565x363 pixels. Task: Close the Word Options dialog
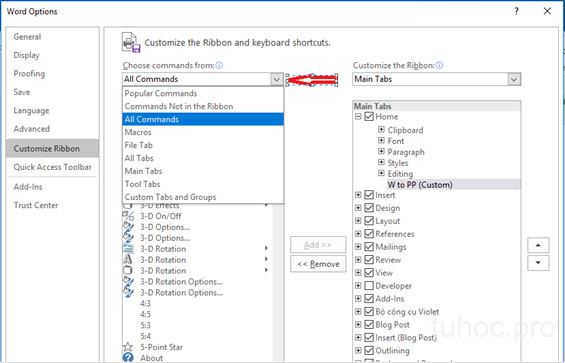547,11
